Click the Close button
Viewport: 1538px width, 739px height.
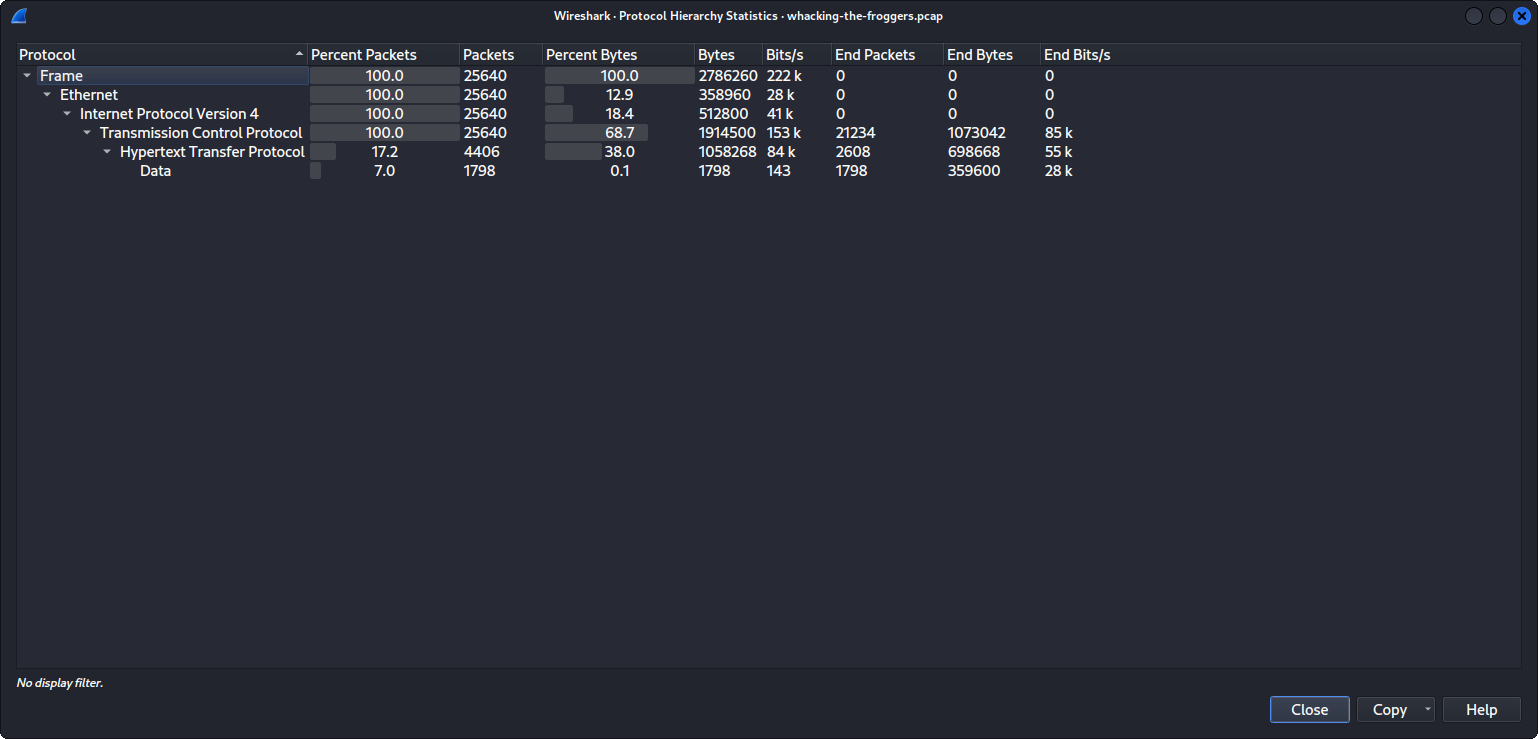(1309, 710)
